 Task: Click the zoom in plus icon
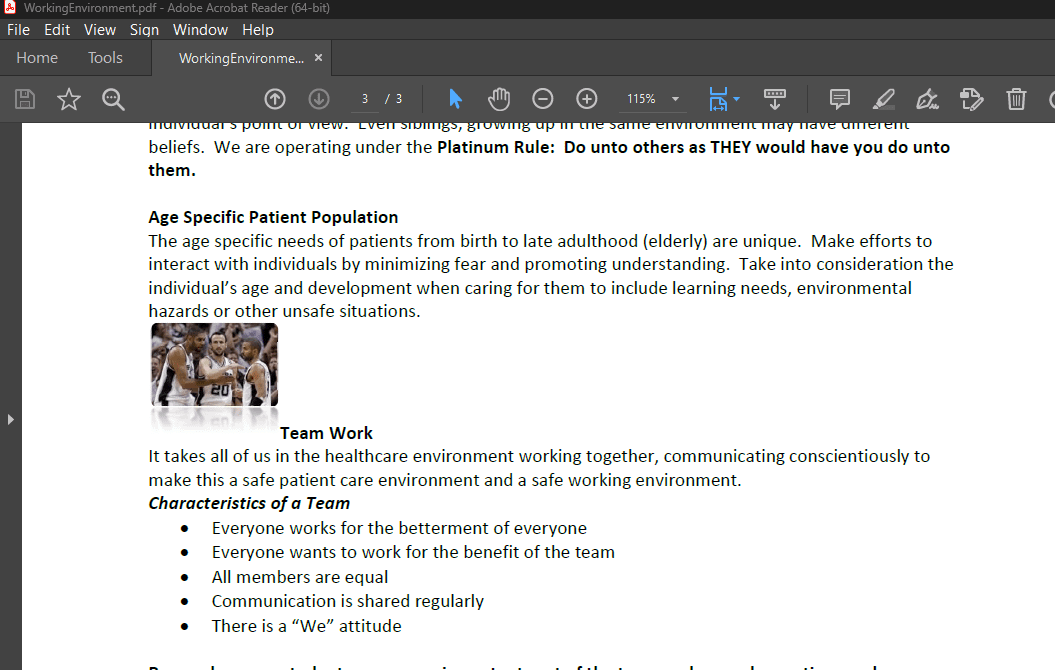coord(587,99)
